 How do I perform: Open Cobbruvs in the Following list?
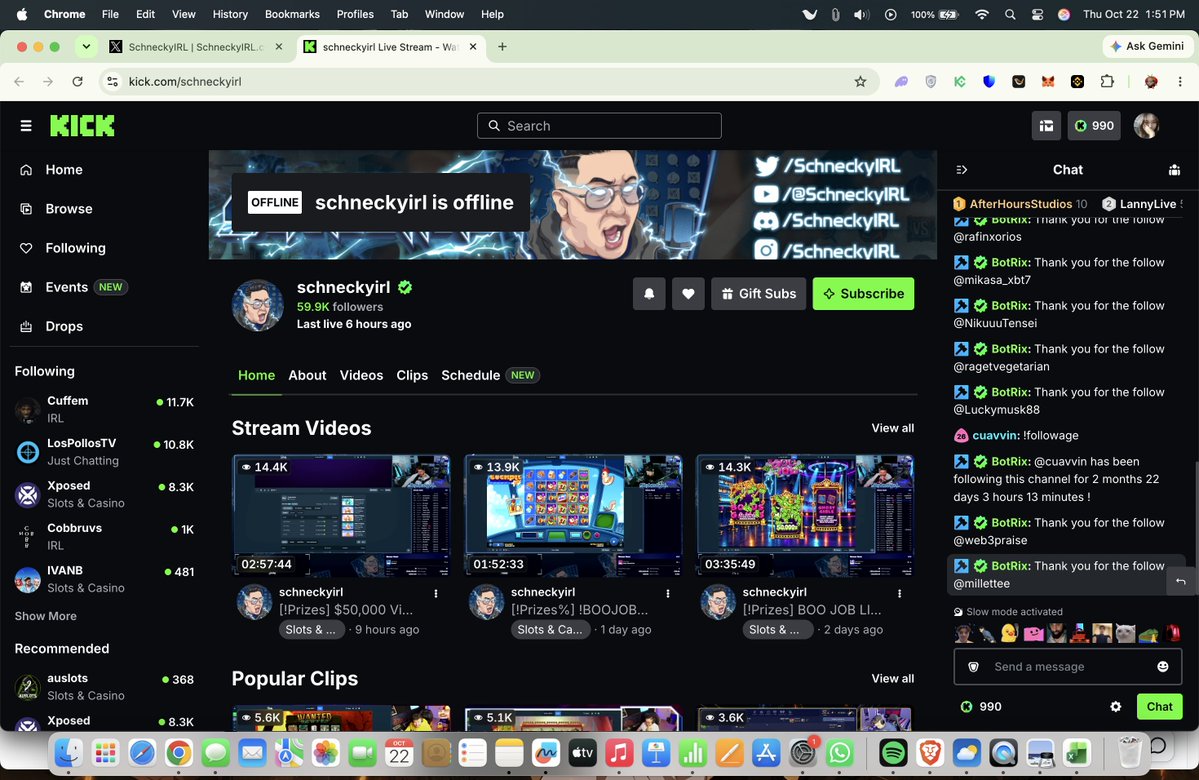104,536
